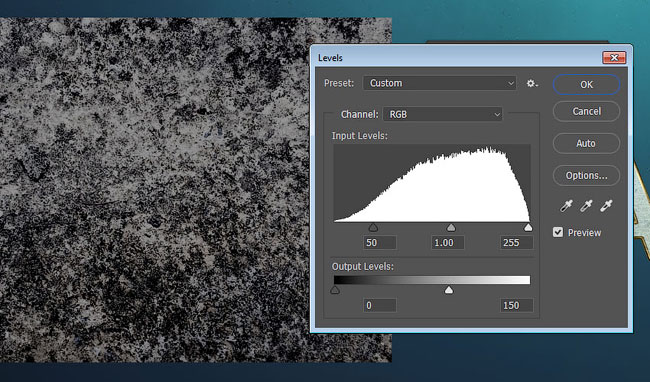Click the Cancel button
This screenshot has width=650, height=382.
point(586,111)
